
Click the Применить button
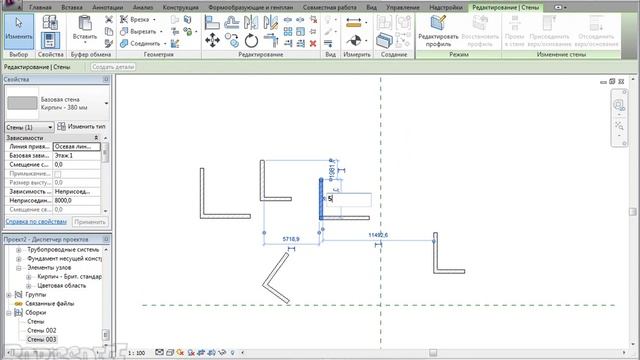(x=90, y=222)
